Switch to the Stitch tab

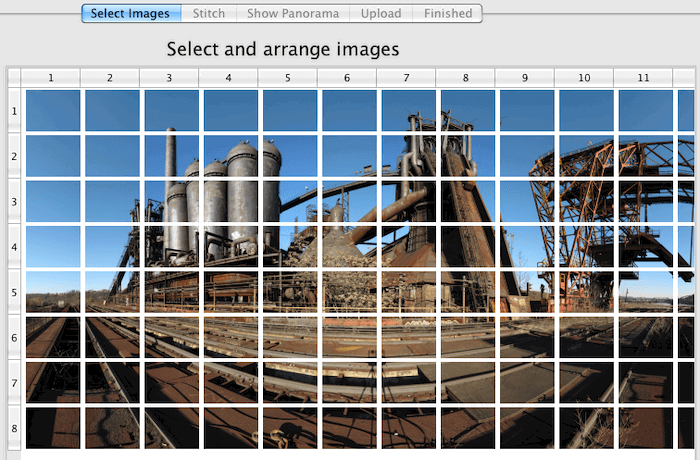point(208,13)
